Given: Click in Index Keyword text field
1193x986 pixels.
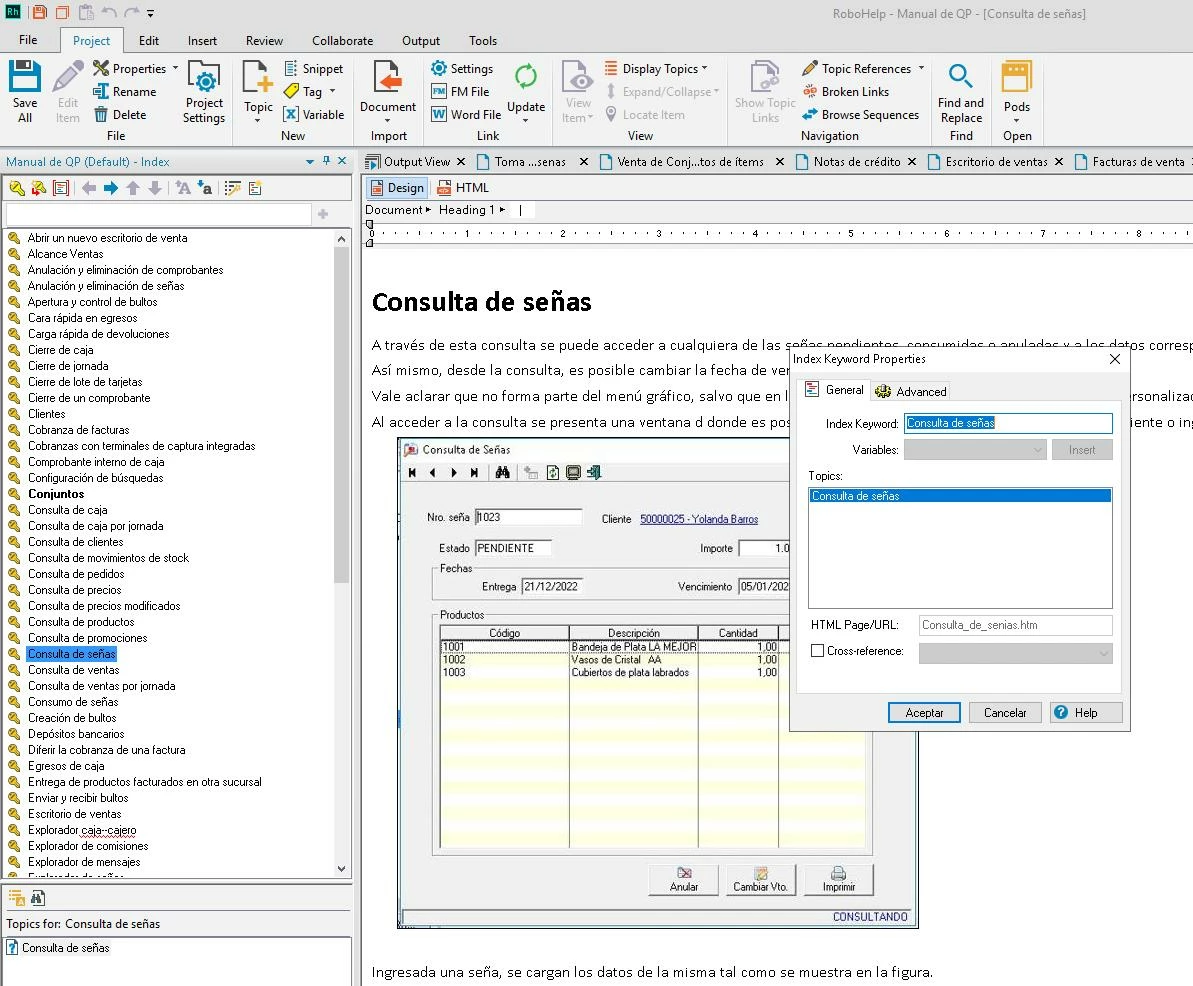Looking at the screenshot, I should click(x=1008, y=423).
